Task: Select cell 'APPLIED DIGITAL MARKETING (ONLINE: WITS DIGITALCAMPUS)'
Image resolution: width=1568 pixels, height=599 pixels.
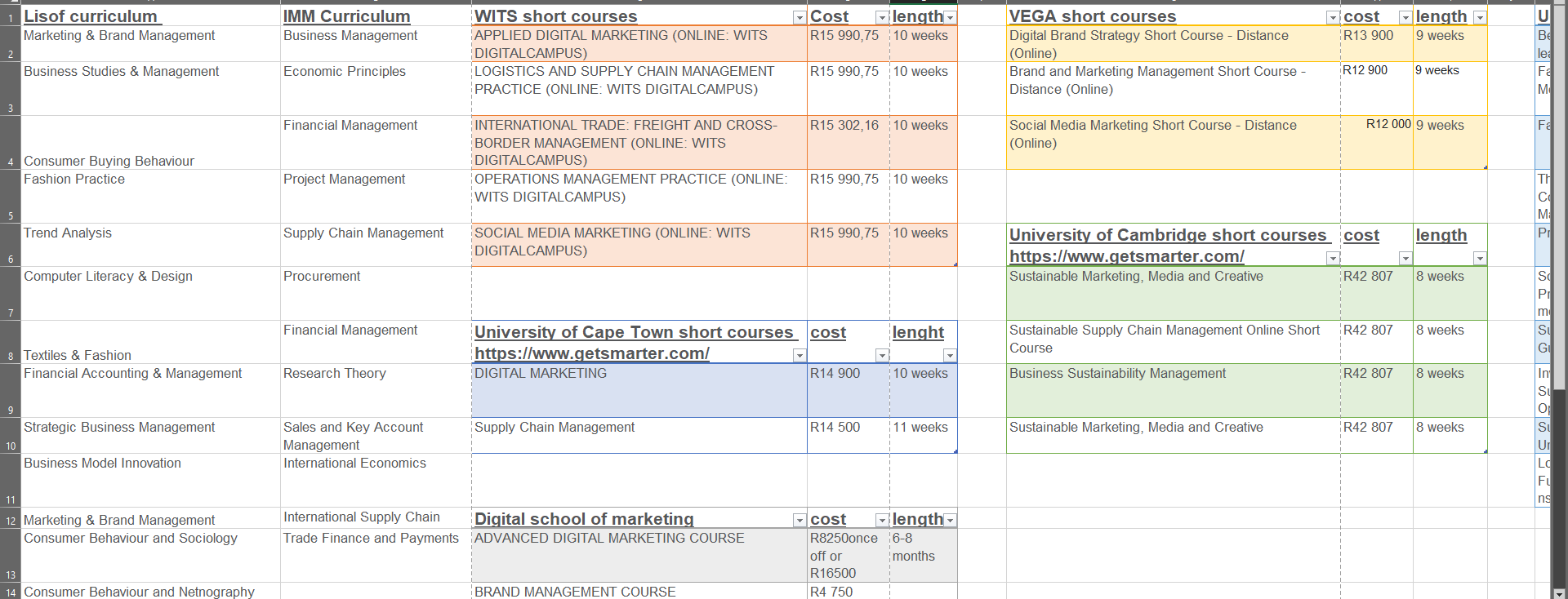Action: (639, 44)
